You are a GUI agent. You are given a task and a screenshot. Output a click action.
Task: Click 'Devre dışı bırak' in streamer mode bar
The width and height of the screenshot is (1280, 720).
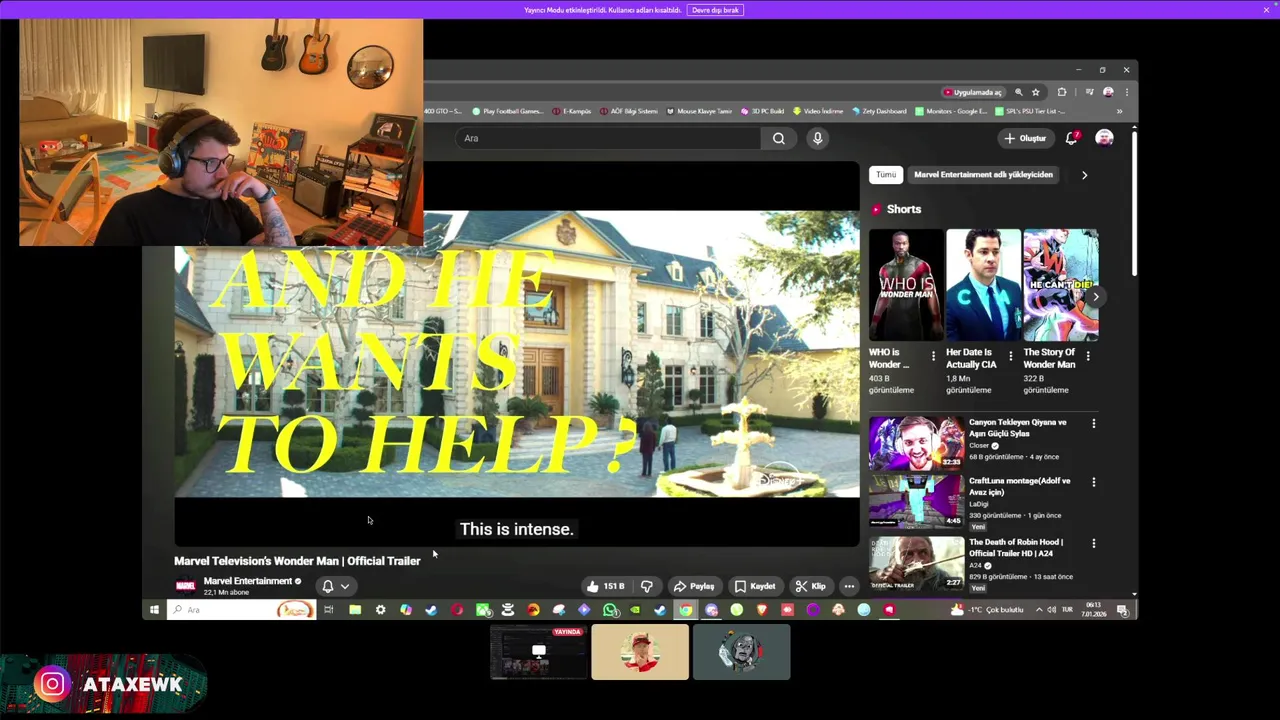click(716, 10)
